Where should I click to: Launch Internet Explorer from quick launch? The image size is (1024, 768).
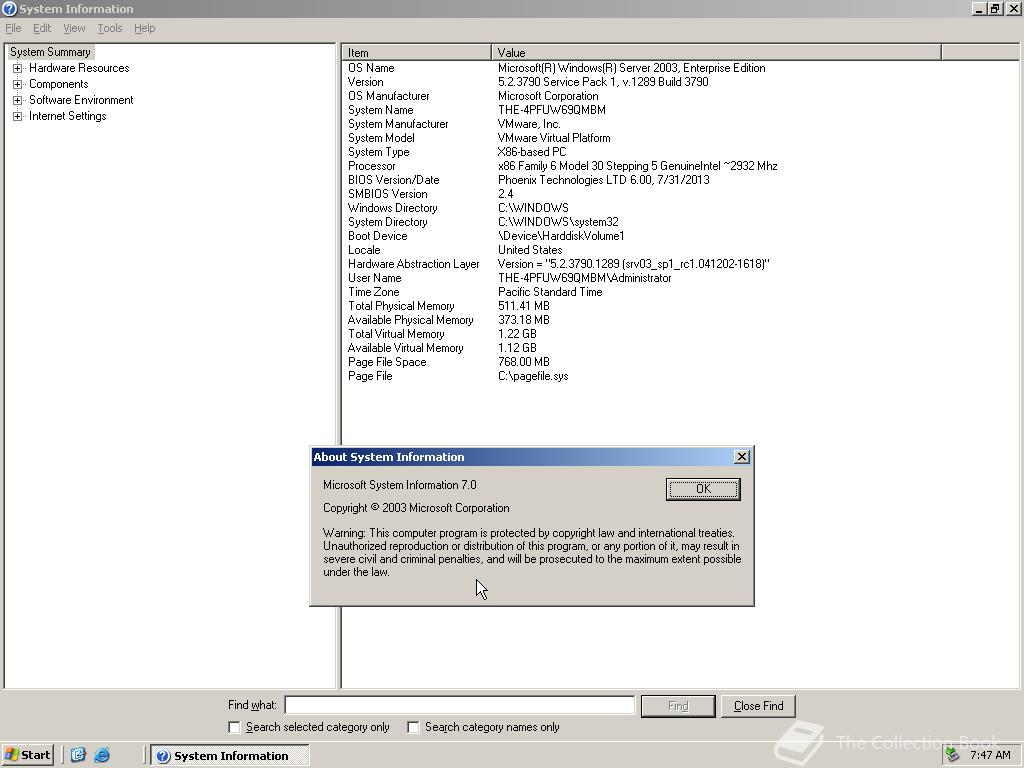click(x=102, y=755)
